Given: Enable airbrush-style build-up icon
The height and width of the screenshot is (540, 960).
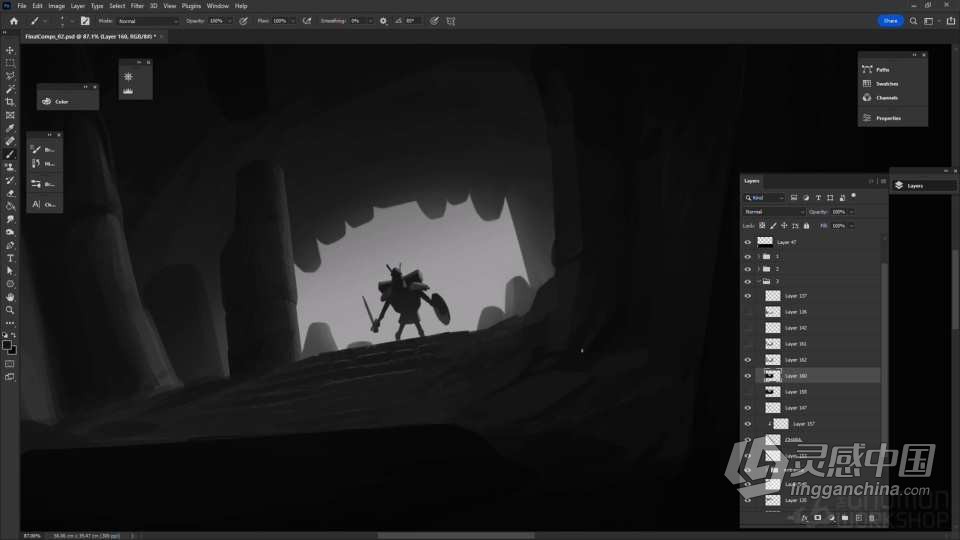Looking at the screenshot, I should (x=307, y=21).
